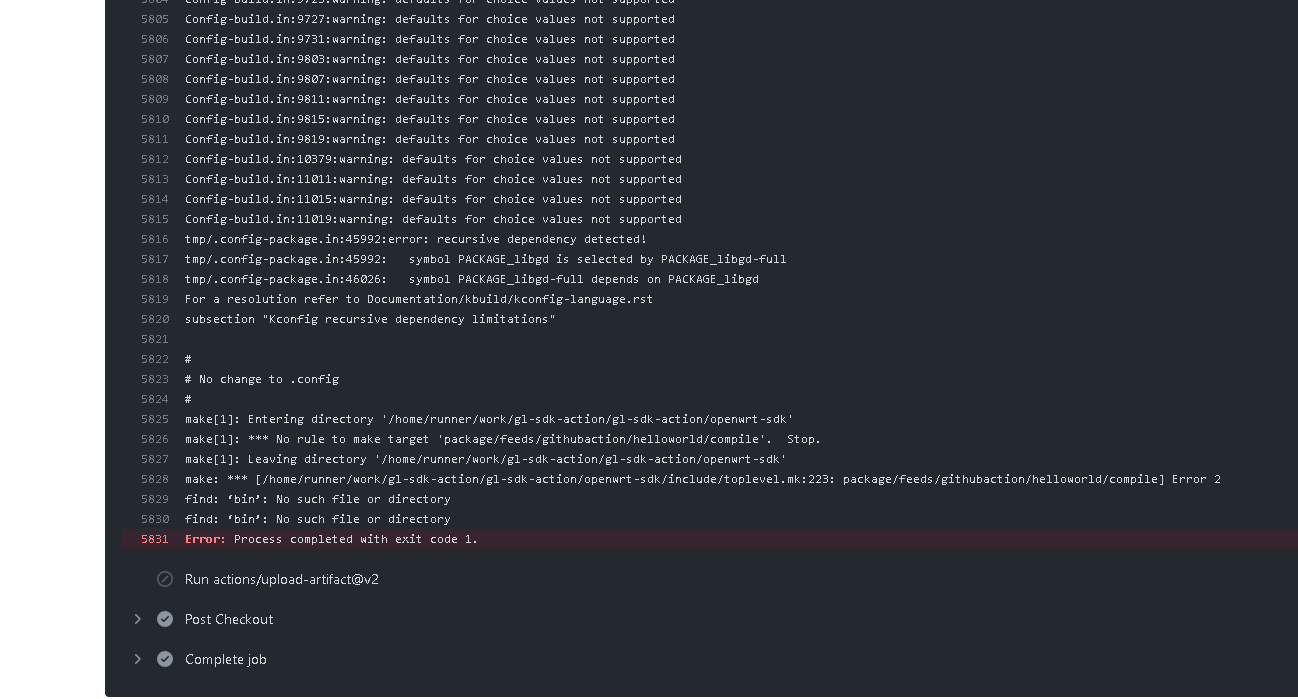Click the 'No rule to make target' log line
1298x699 pixels.
[x=502, y=439]
